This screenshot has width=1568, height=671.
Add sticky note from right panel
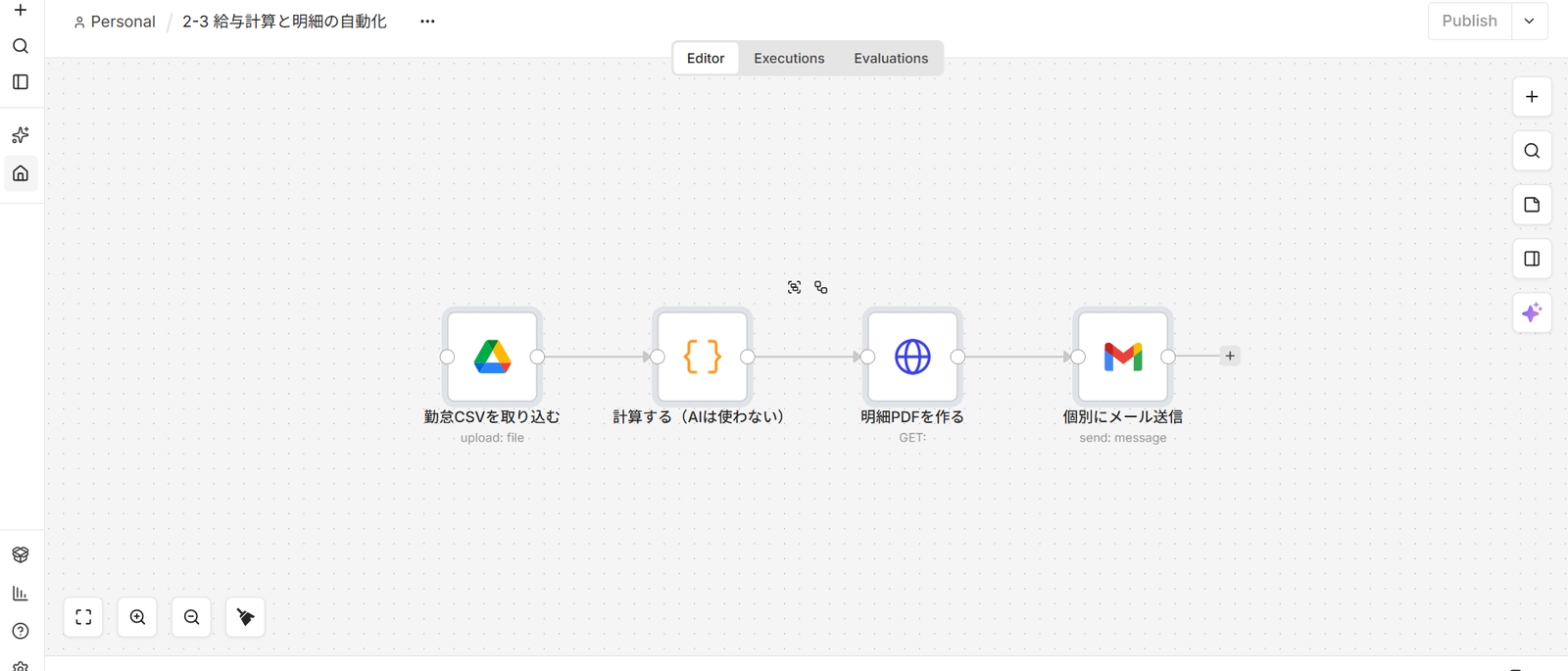[1532, 205]
